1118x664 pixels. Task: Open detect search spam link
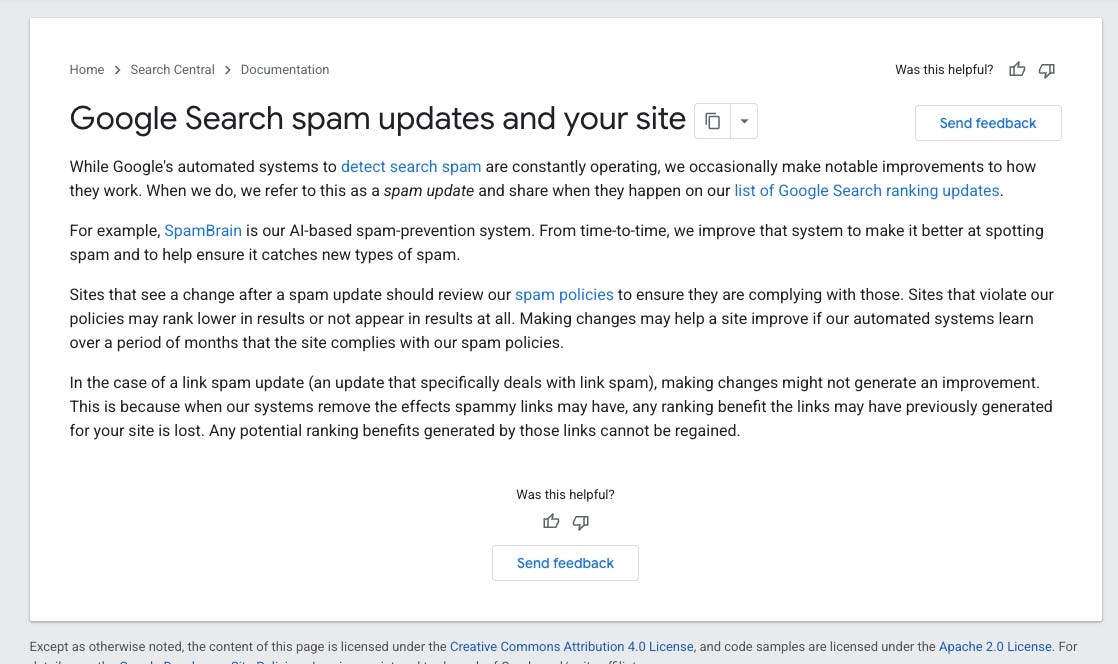click(411, 166)
